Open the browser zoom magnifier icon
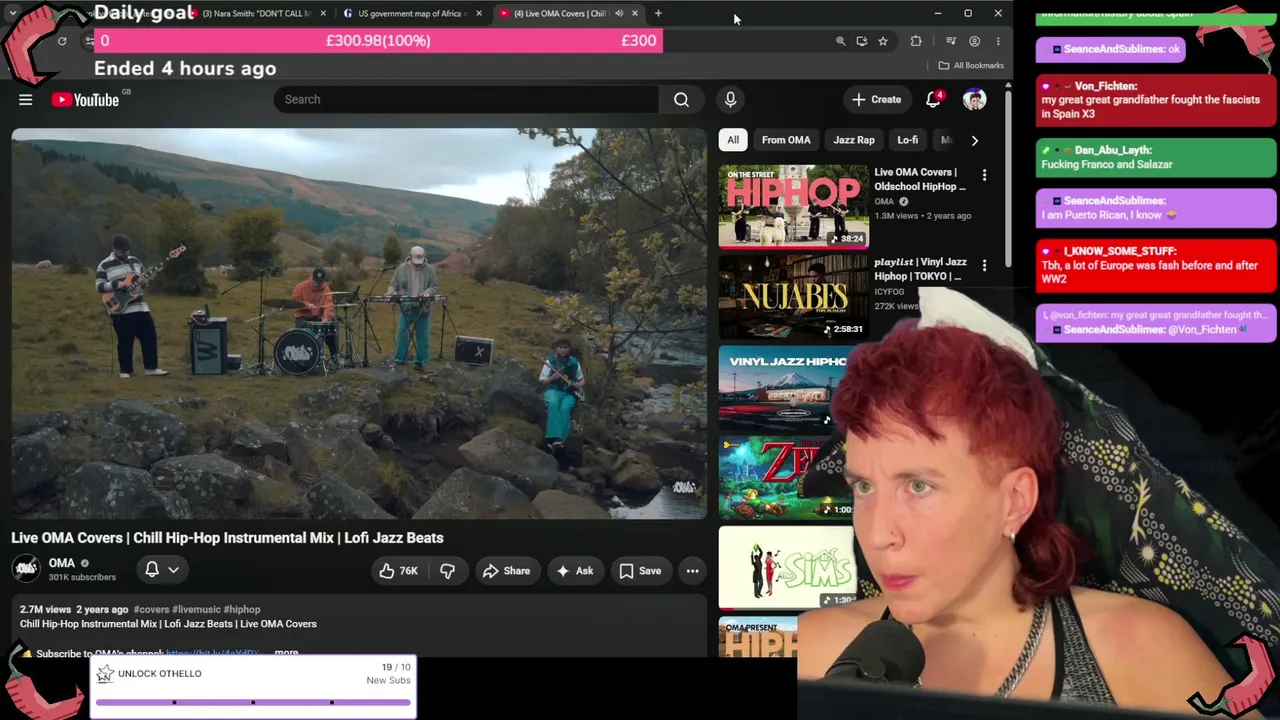 pyautogui.click(x=840, y=41)
